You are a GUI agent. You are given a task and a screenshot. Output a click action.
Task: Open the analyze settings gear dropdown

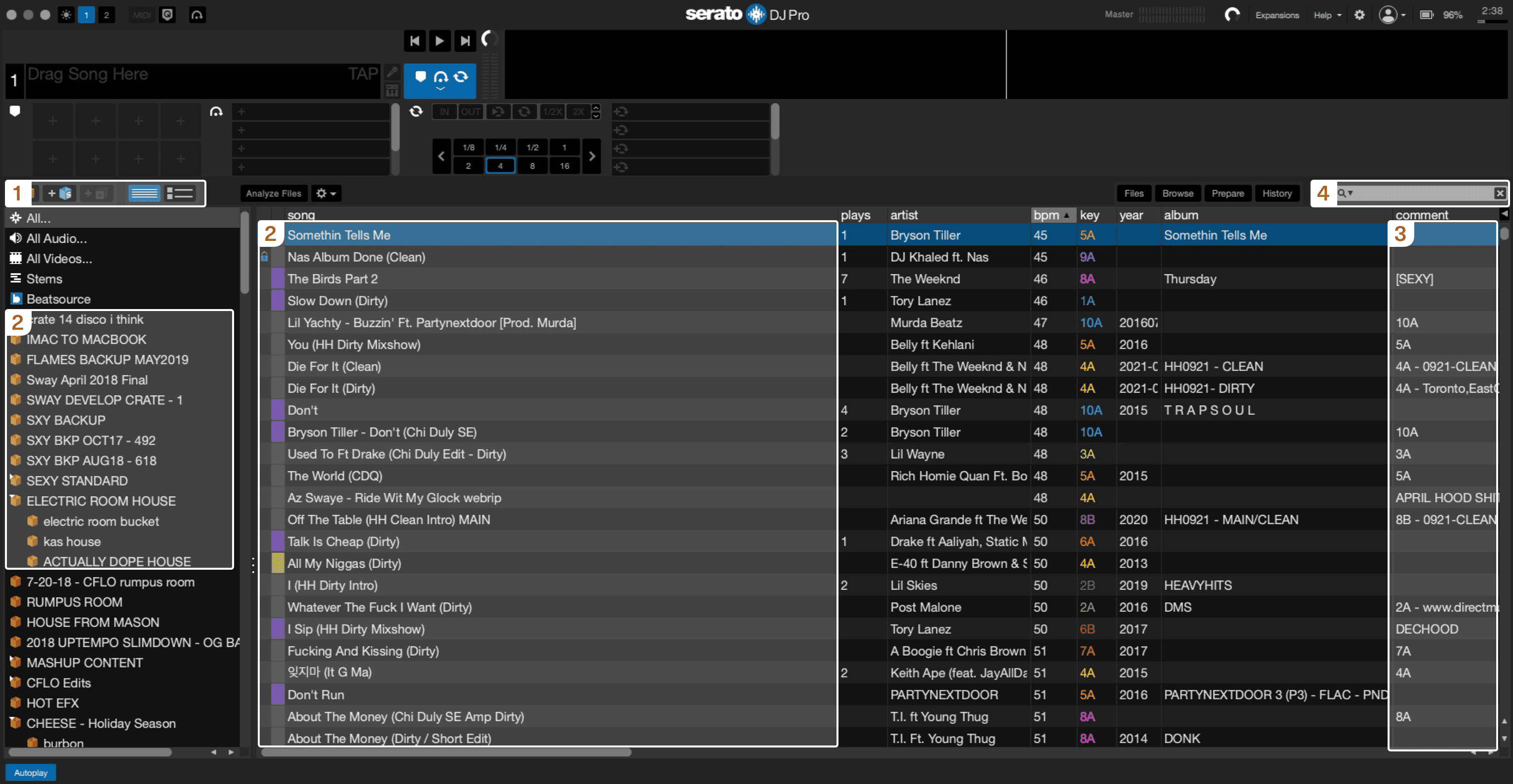point(326,194)
